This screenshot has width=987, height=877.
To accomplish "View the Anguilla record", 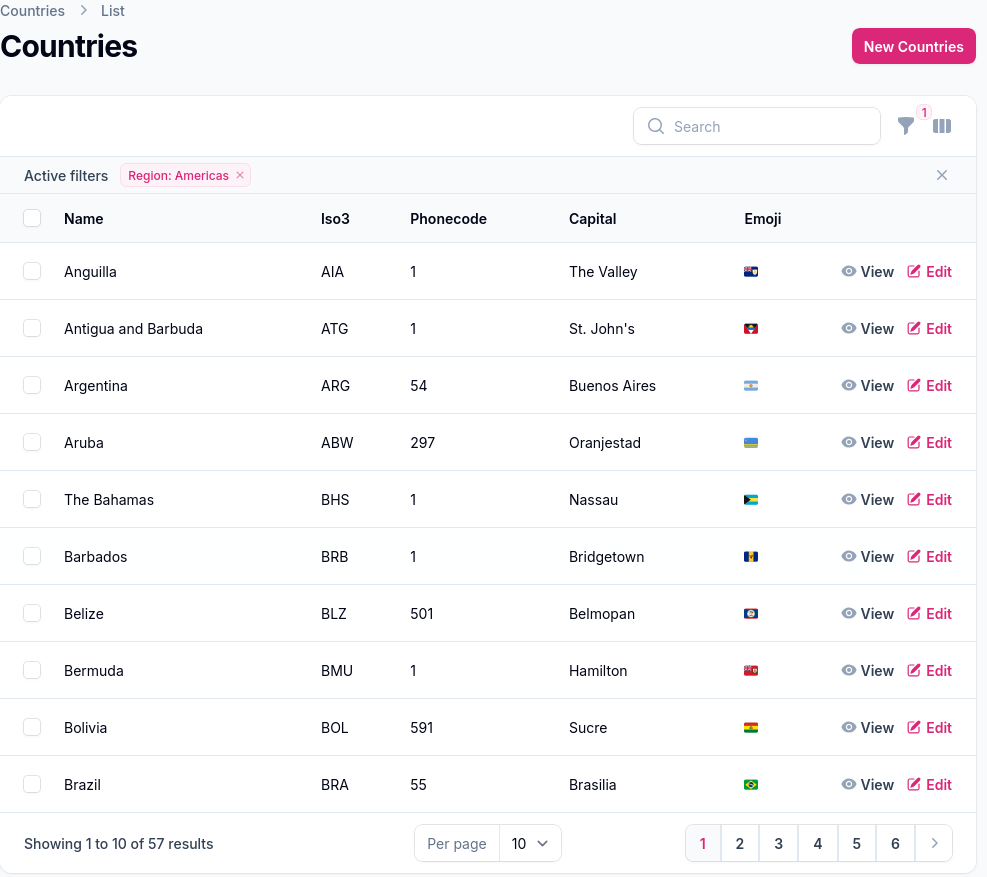I will (x=867, y=271).
